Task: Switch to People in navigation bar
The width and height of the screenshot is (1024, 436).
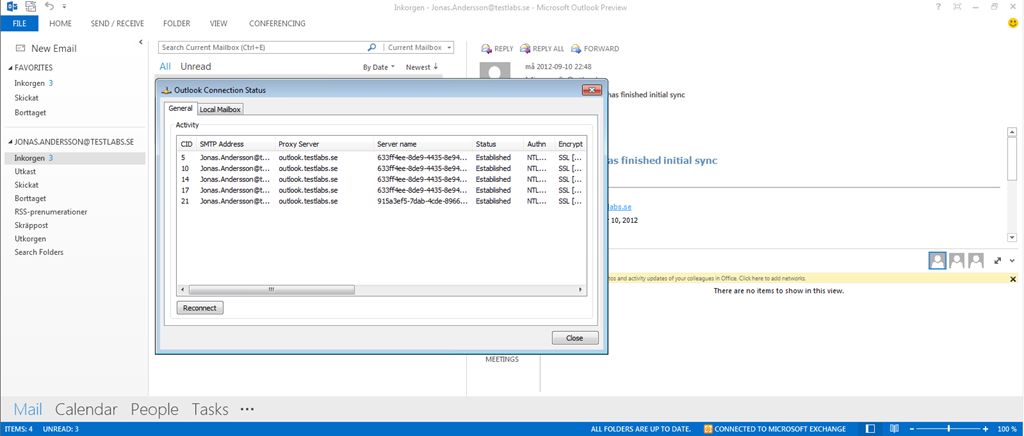Action: coord(154,409)
